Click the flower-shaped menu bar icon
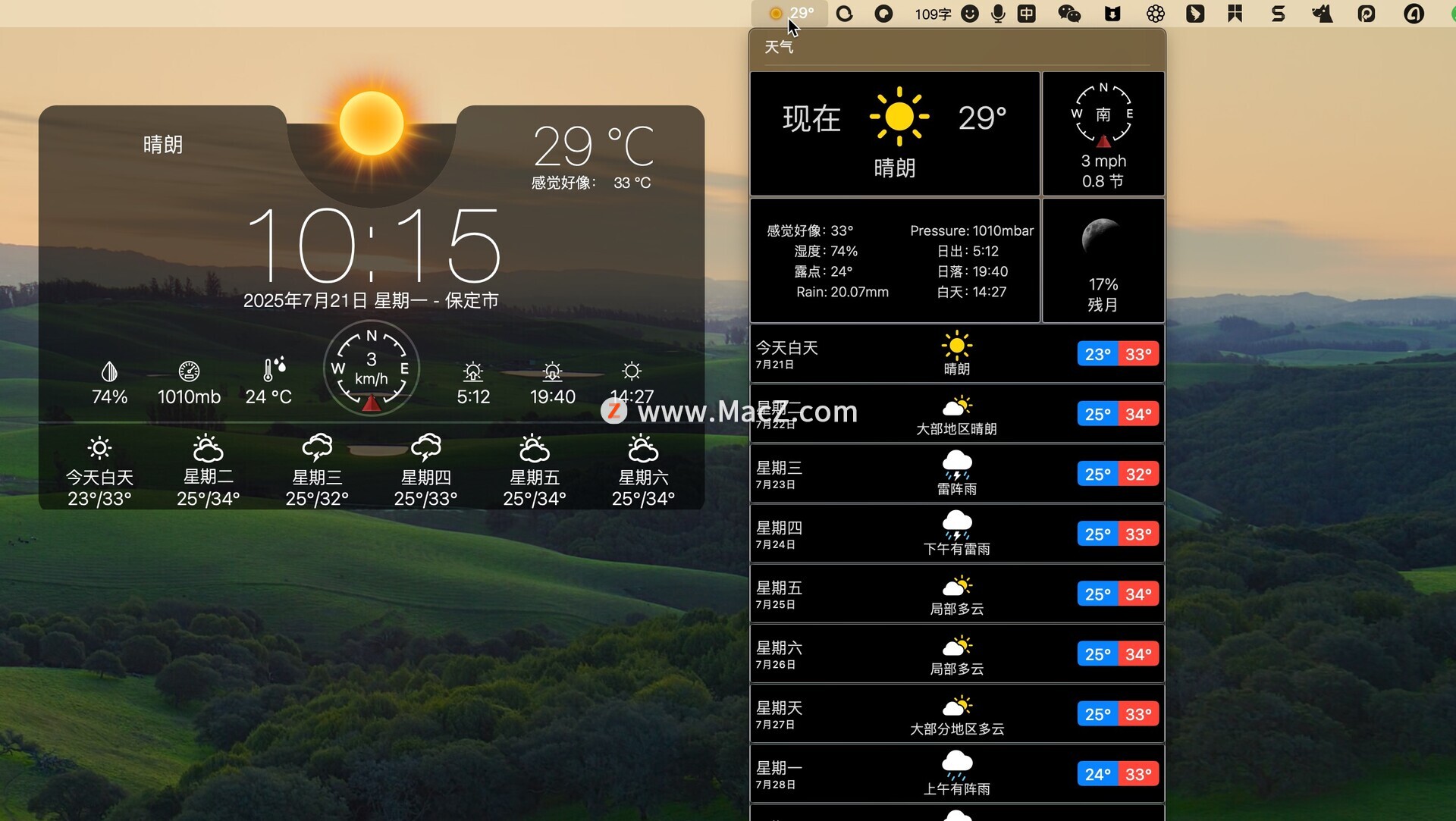 [1155, 14]
